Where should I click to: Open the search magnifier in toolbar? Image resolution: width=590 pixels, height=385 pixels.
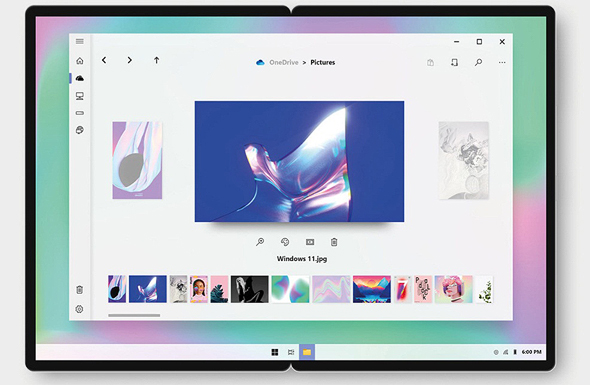pos(478,62)
